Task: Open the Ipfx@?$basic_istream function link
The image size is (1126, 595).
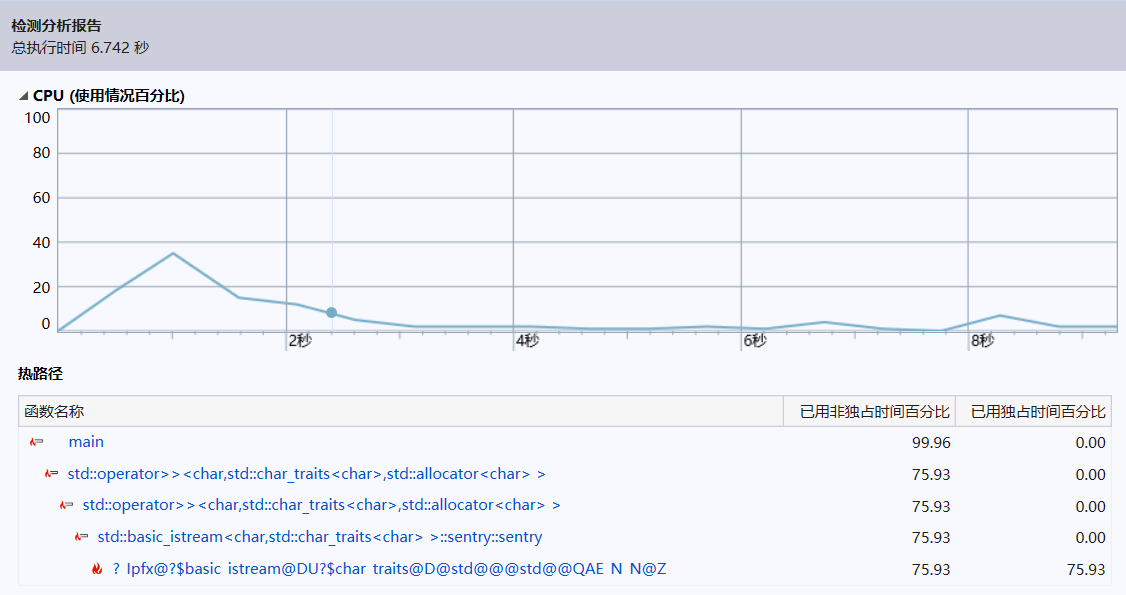Action: click(390, 568)
